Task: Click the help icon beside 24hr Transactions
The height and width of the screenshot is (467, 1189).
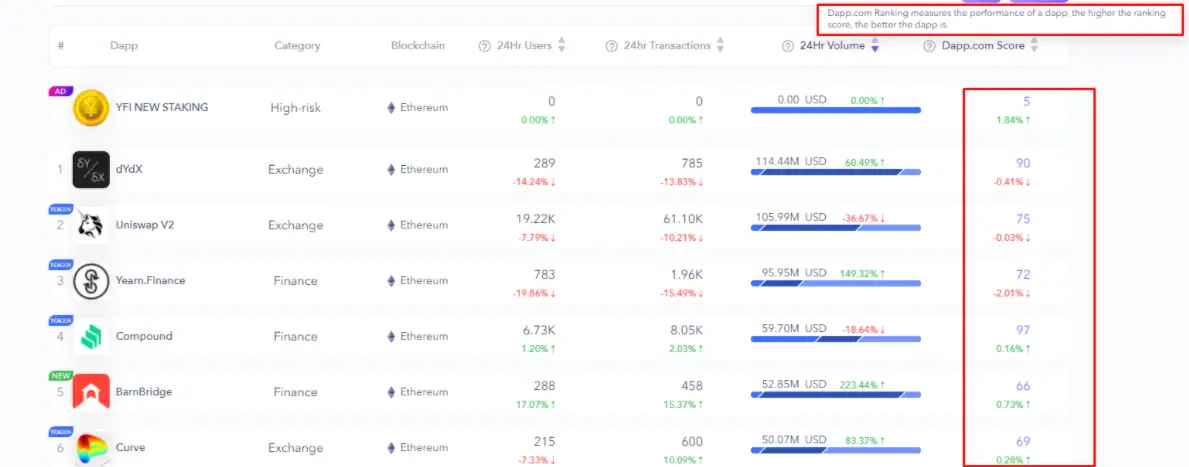Action: pyautogui.click(x=611, y=46)
